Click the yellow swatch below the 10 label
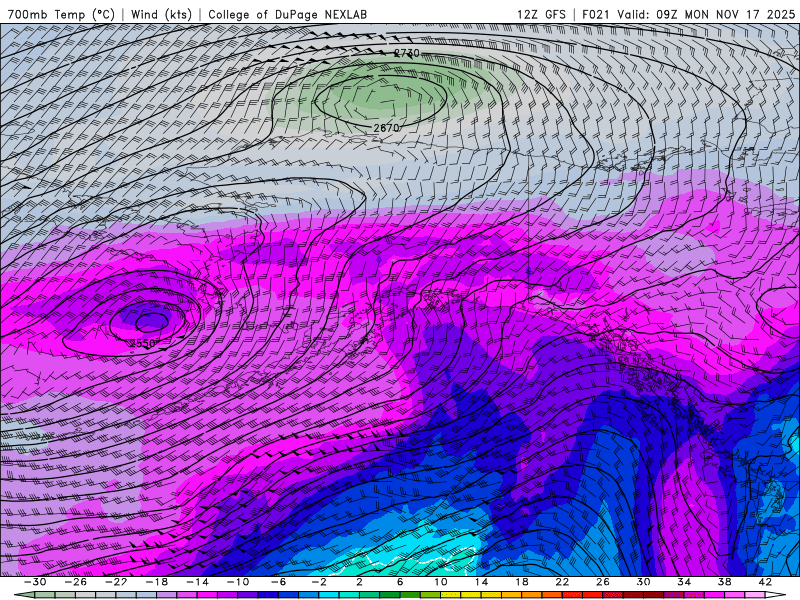Screen dimensions: 800x600 [x=451, y=595]
